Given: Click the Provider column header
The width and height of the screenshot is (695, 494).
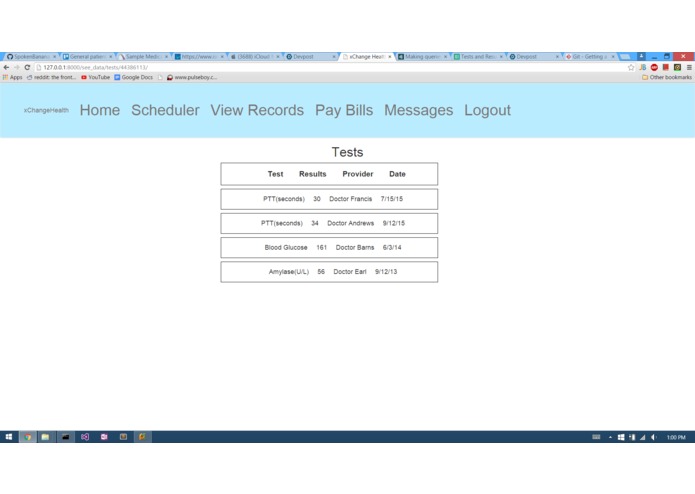Looking at the screenshot, I should coord(358,174).
